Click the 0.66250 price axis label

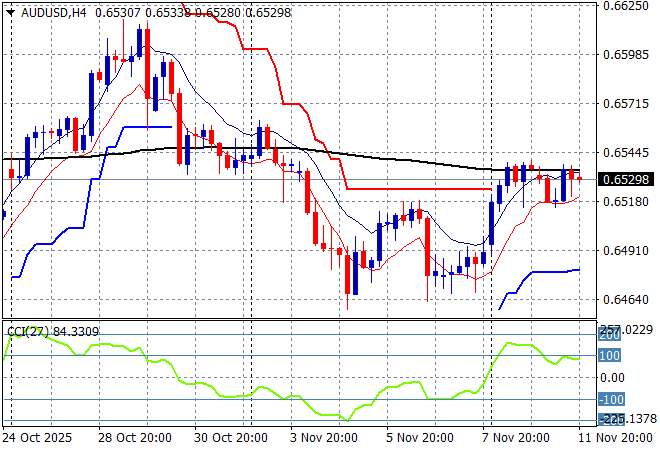[626, 5]
